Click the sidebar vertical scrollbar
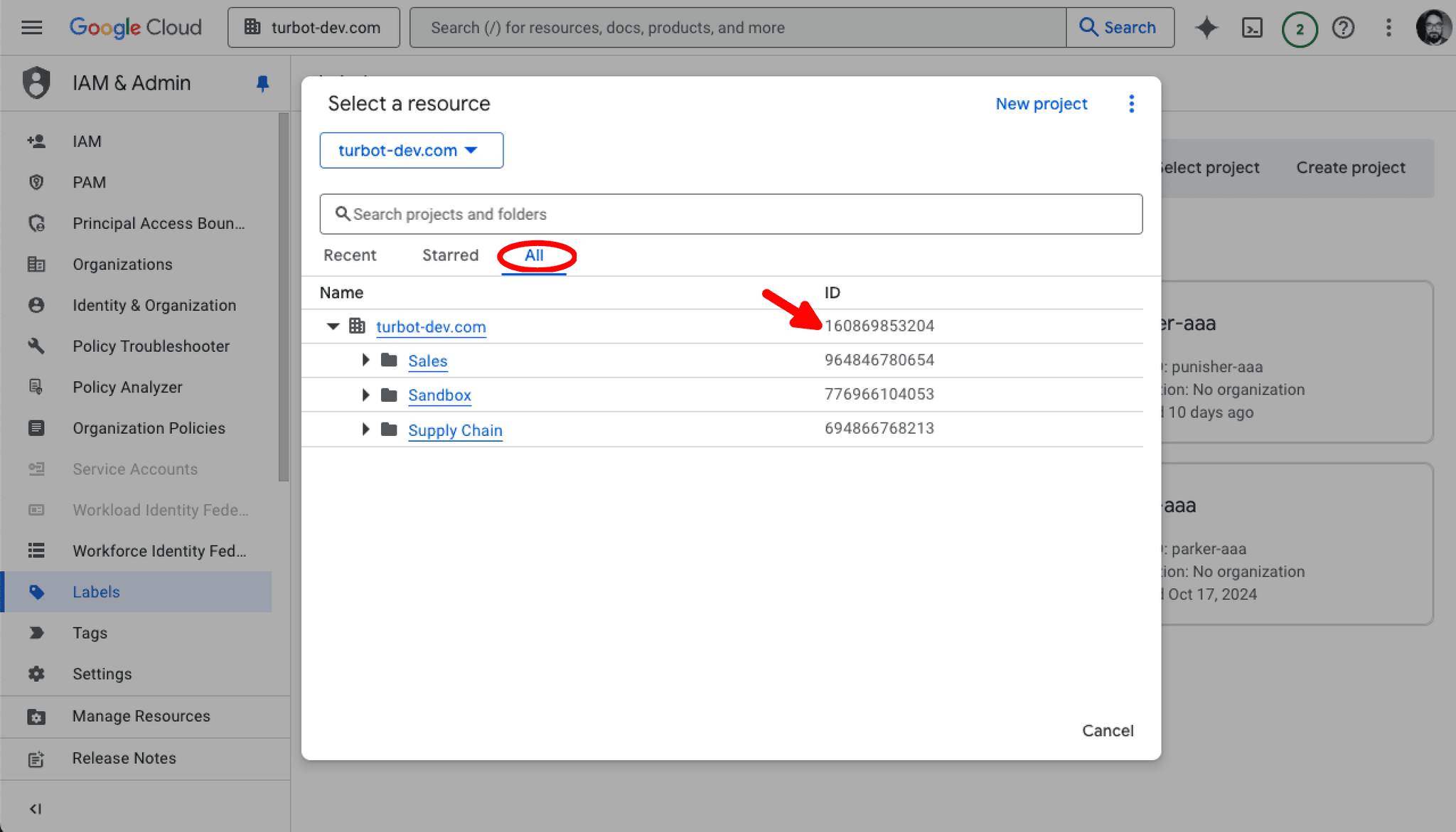 pos(284,297)
